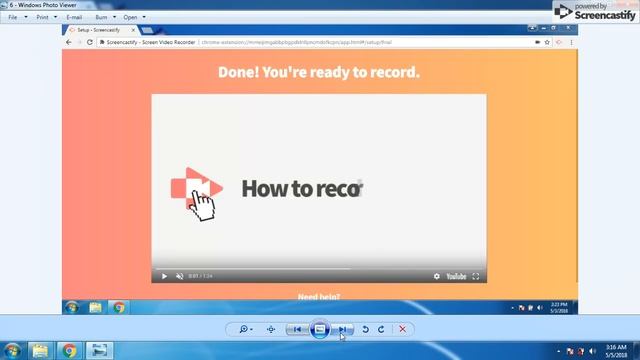Click the Photo Viewer taskbar button
The image size is (640, 360).
click(x=99, y=351)
